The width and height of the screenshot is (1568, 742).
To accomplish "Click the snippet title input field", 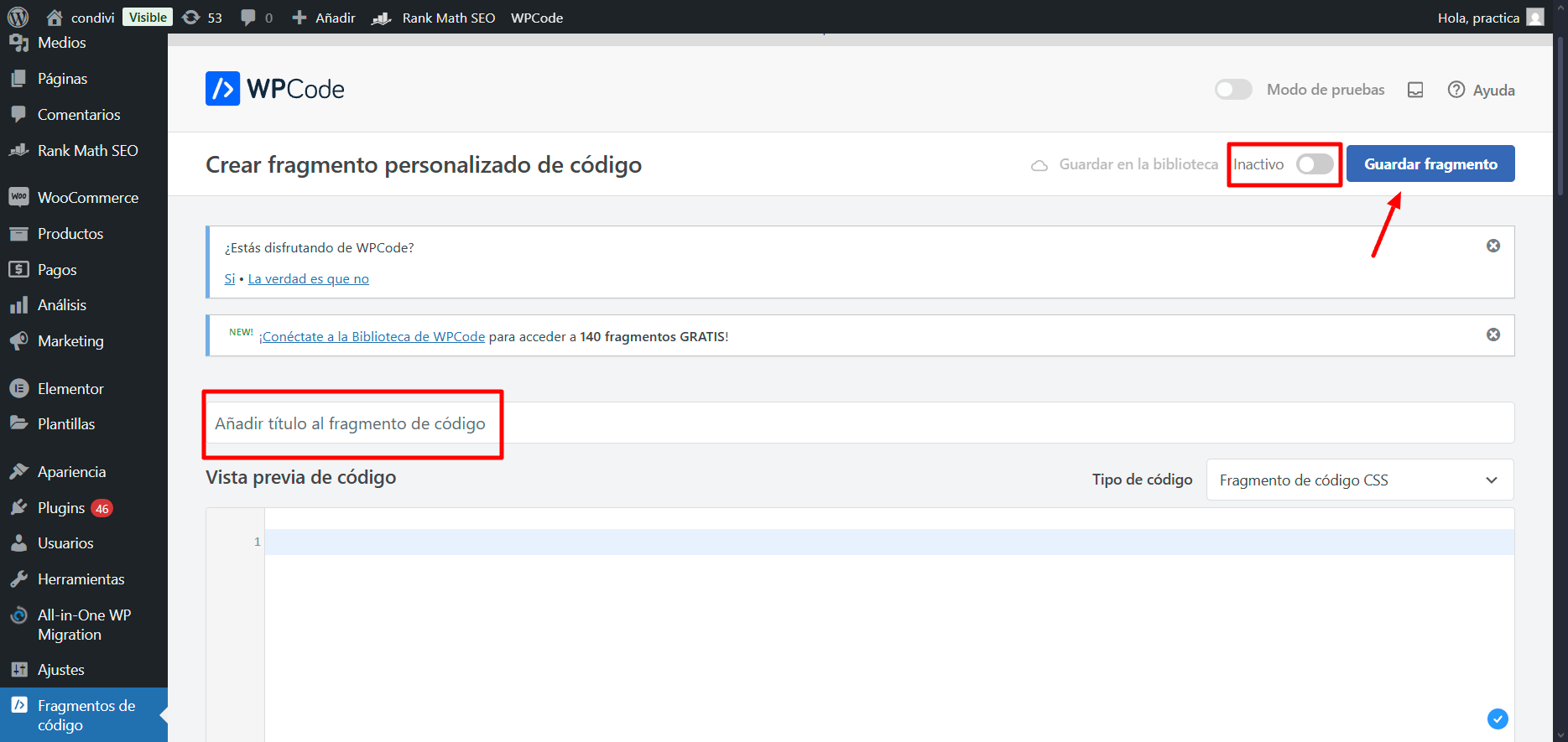I will (860, 423).
